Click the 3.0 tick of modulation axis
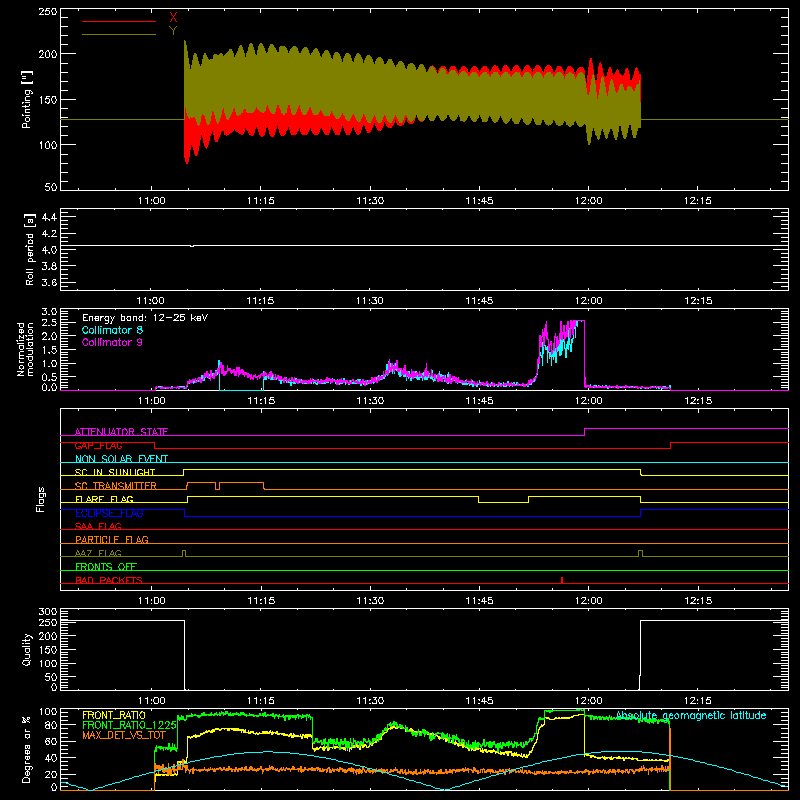Image resolution: width=800 pixels, height=800 pixels. [x=49, y=312]
